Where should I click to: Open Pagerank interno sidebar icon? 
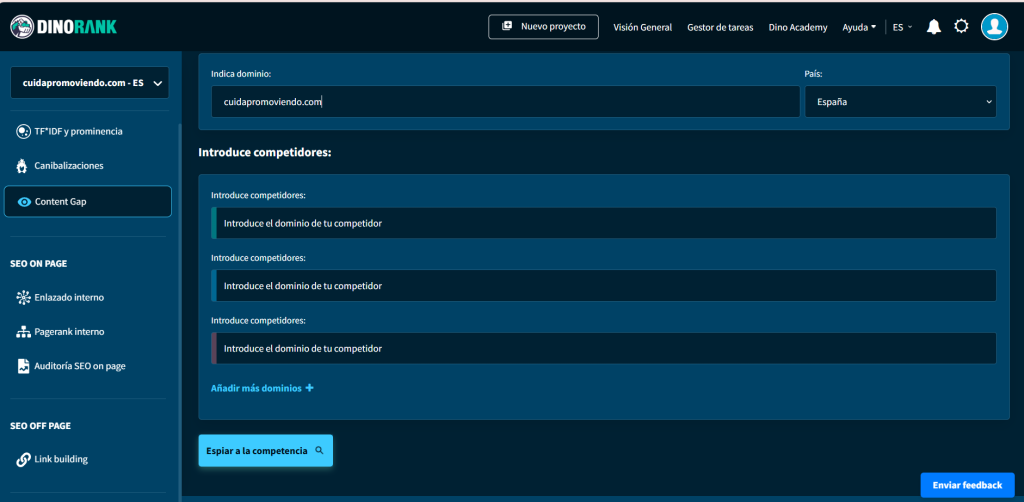(24, 332)
